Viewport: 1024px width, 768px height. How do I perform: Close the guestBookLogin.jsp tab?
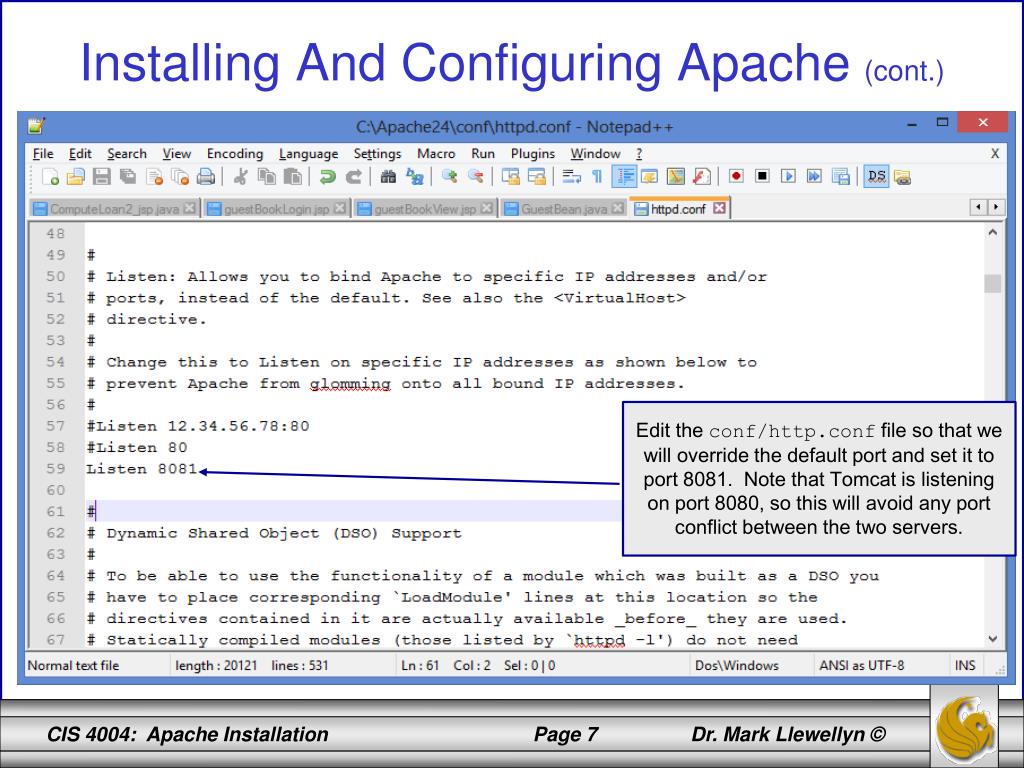340,208
